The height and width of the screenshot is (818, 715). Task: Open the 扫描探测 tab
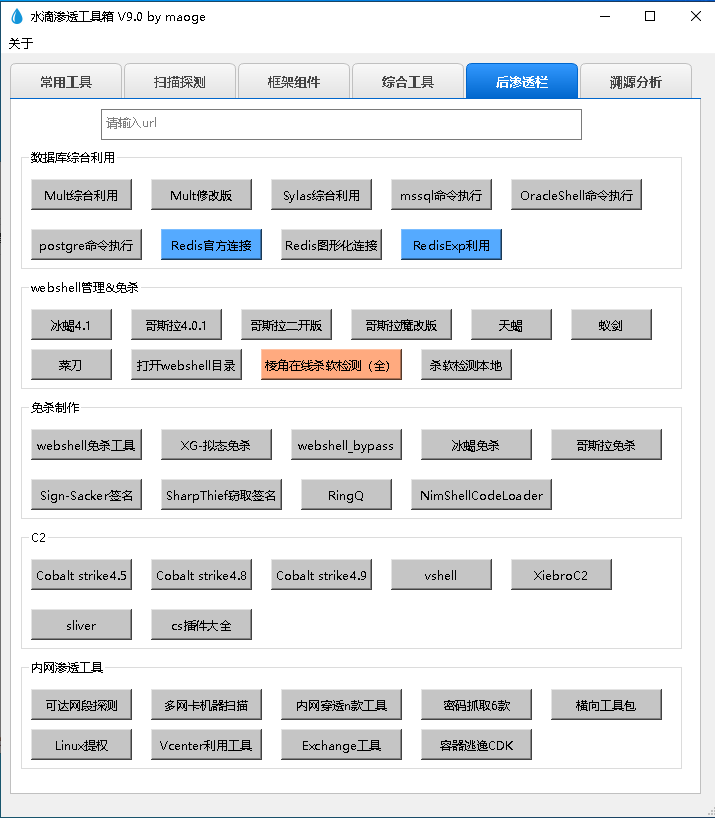coord(180,82)
